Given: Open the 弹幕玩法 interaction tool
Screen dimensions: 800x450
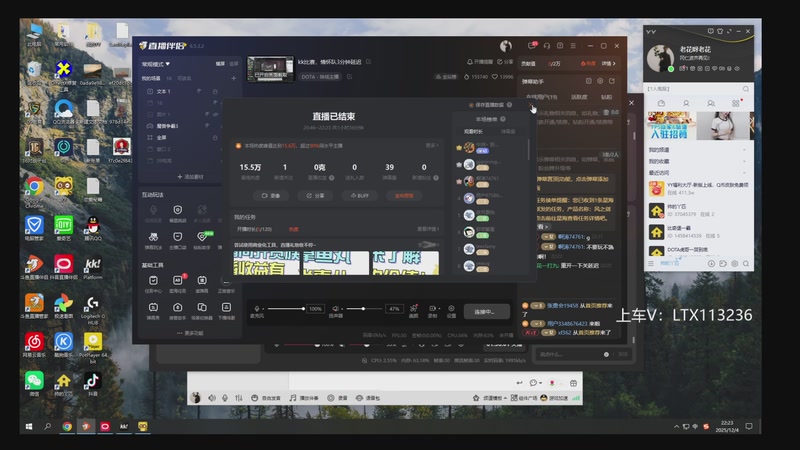Looking at the screenshot, I should pyautogui.click(x=153, y=240).
